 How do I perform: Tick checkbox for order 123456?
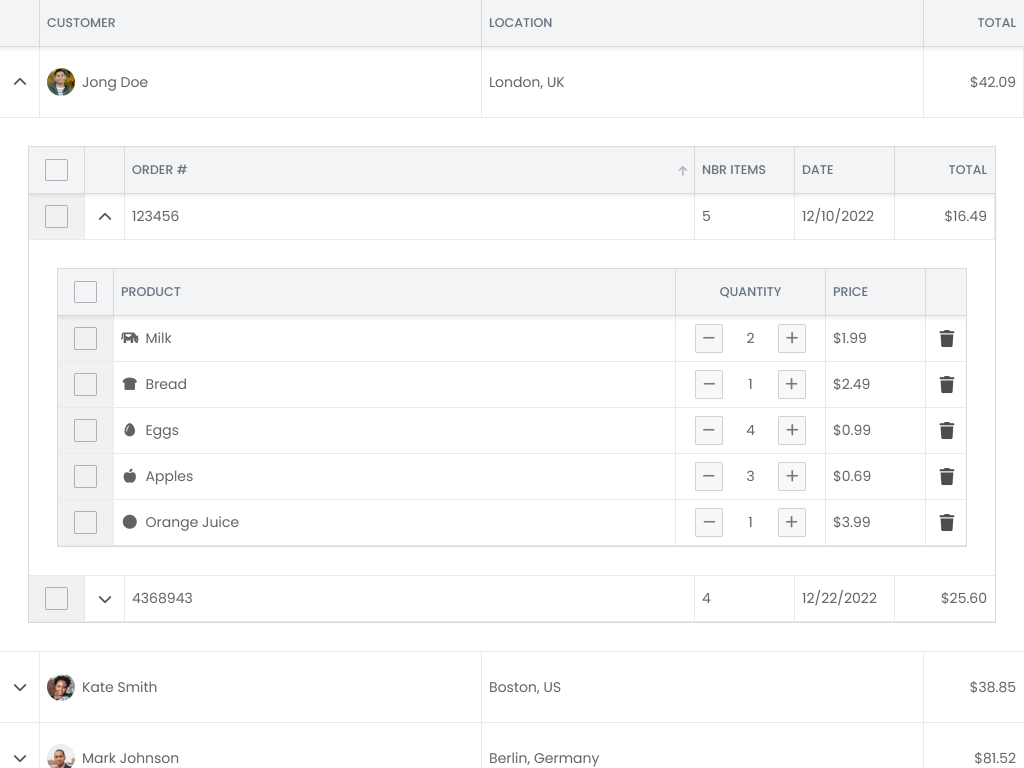pyautogui.click(x=56, y=216)
